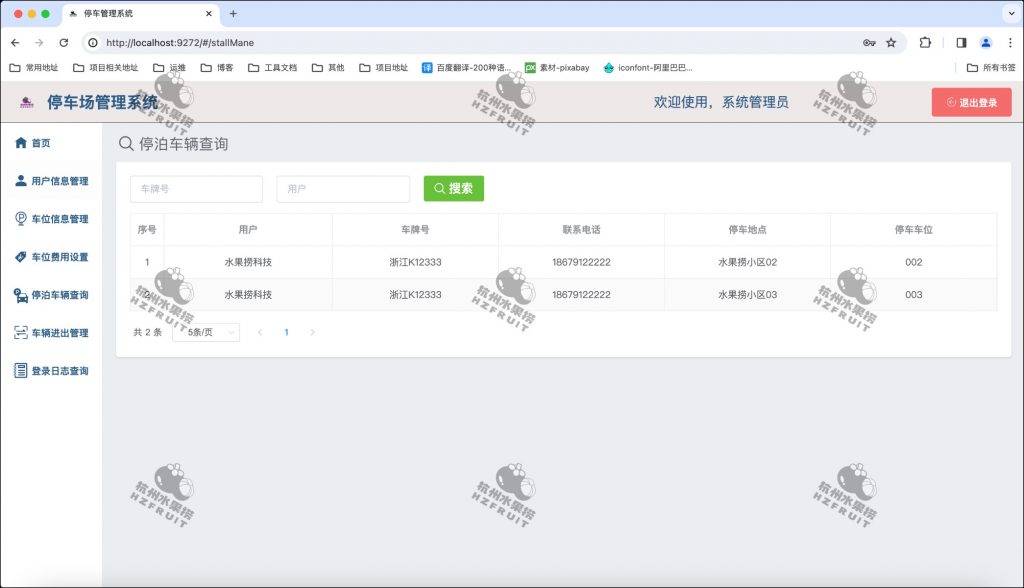This screenshot has height=588, width=1024.
Task: Click the car logo beside 停车场管理系统 title
Action: pyautogui.click(x=25, y=101)
